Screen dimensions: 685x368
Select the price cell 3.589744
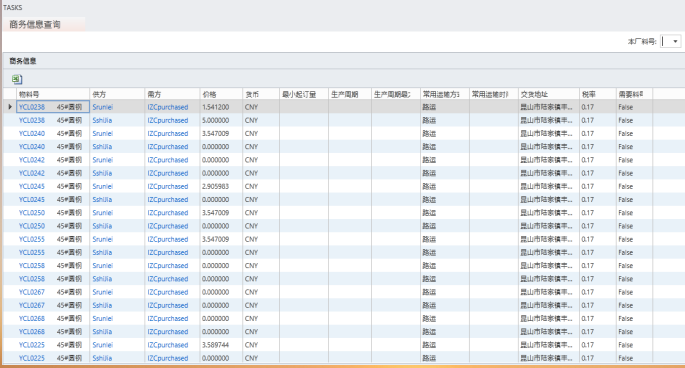pos(215,345)
